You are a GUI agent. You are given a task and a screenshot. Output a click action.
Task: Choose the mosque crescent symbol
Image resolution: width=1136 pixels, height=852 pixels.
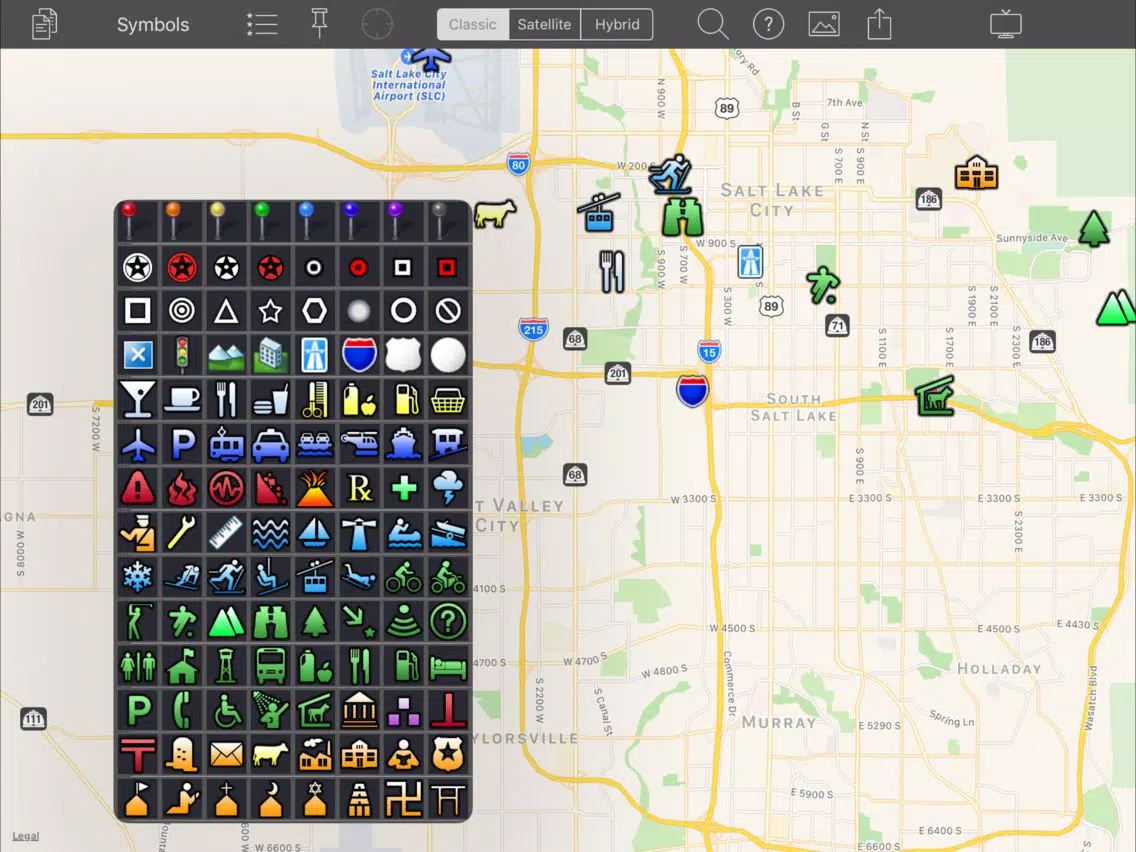(270, 799)
